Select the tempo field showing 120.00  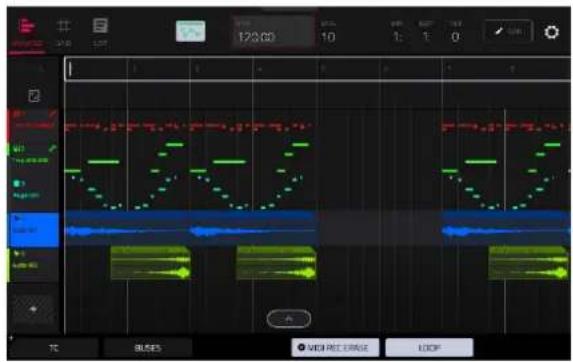273,32
